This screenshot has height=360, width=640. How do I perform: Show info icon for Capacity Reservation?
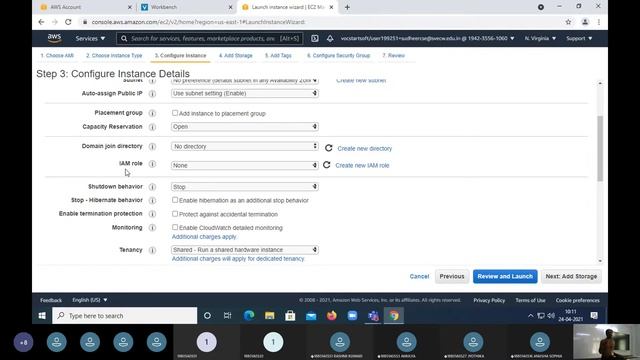coord(152,127)
